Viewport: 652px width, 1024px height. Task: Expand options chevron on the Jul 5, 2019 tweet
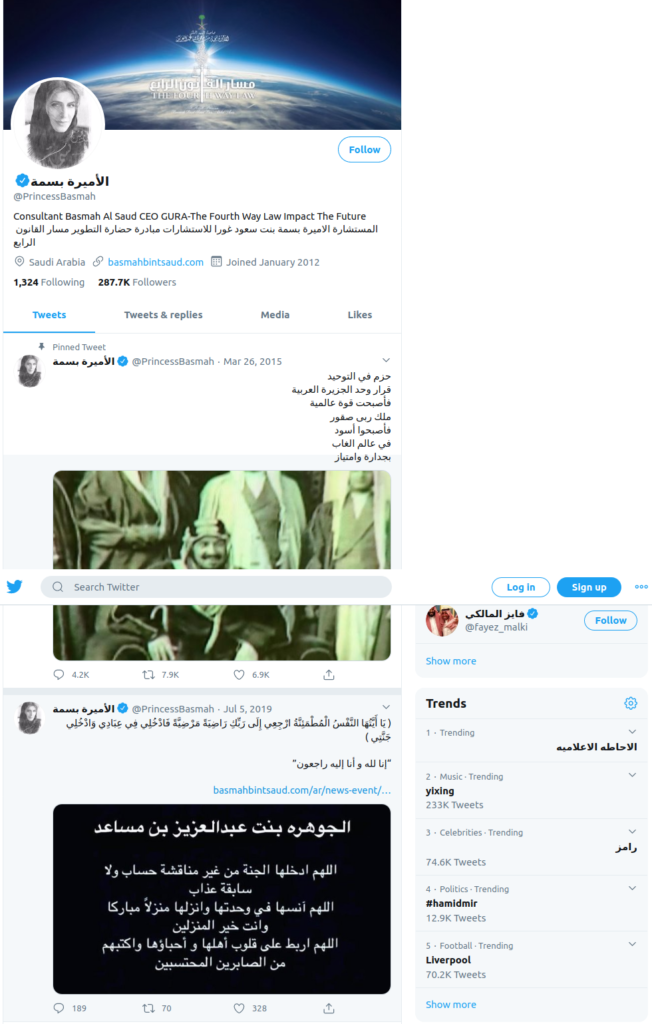tap(386, 707)
